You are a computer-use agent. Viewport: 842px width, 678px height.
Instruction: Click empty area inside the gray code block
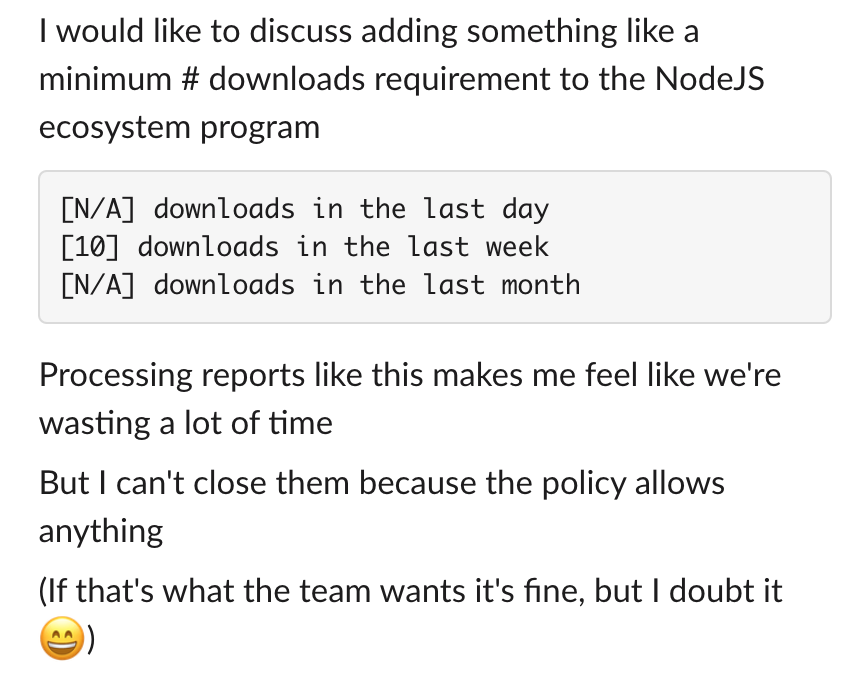pos(698,247)
